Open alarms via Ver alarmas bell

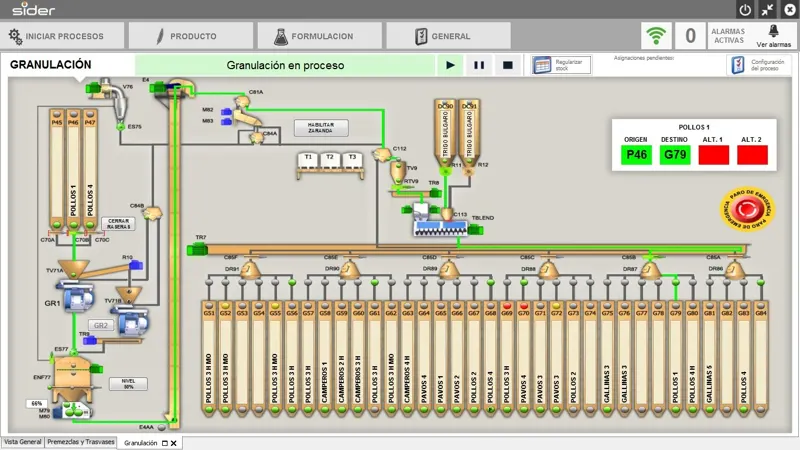pos(773,36)
